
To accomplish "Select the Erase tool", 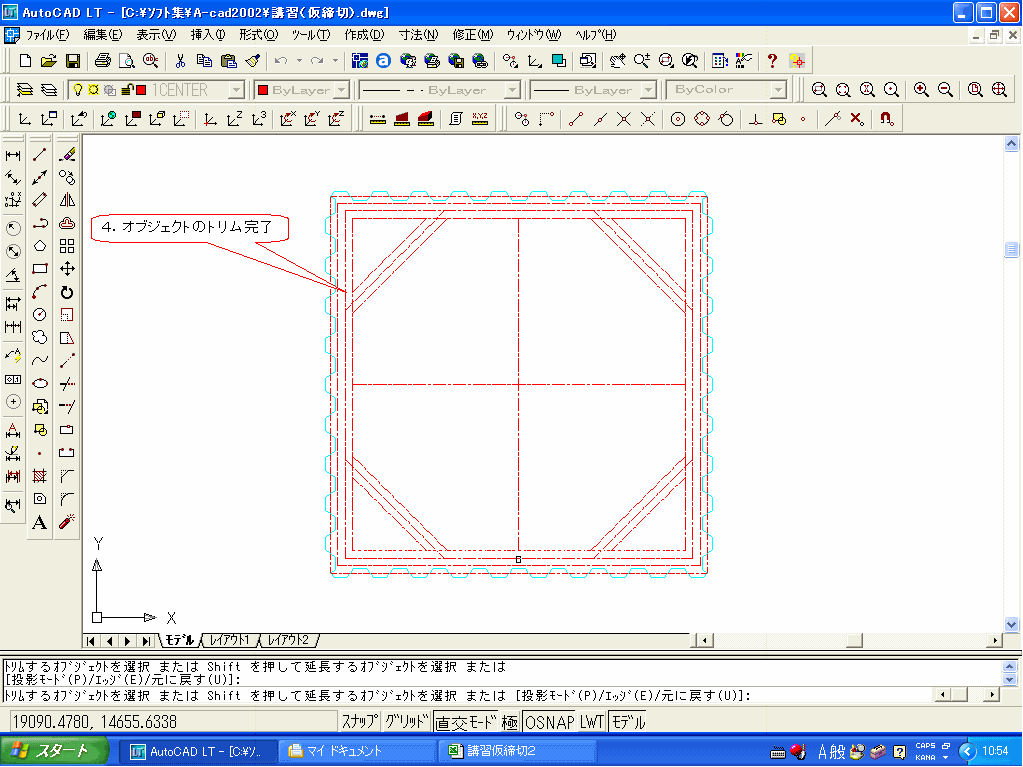I will tap(67, 155).
